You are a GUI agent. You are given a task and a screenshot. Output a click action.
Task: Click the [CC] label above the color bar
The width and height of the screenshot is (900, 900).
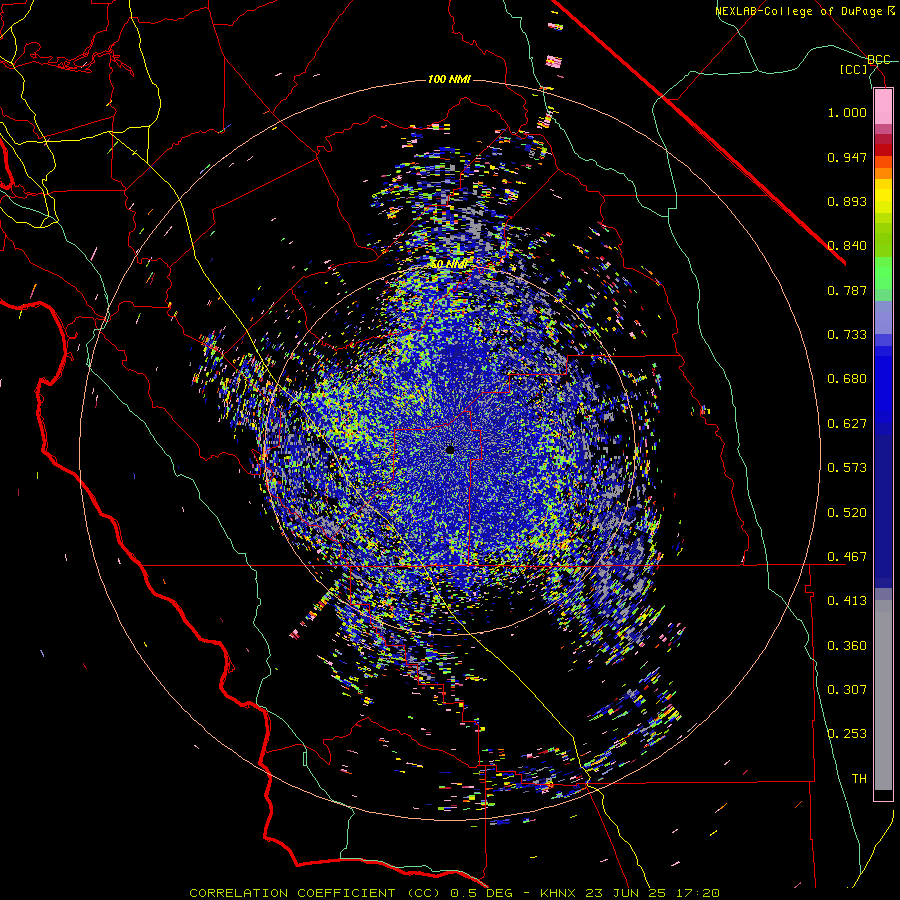click(854, 69)
